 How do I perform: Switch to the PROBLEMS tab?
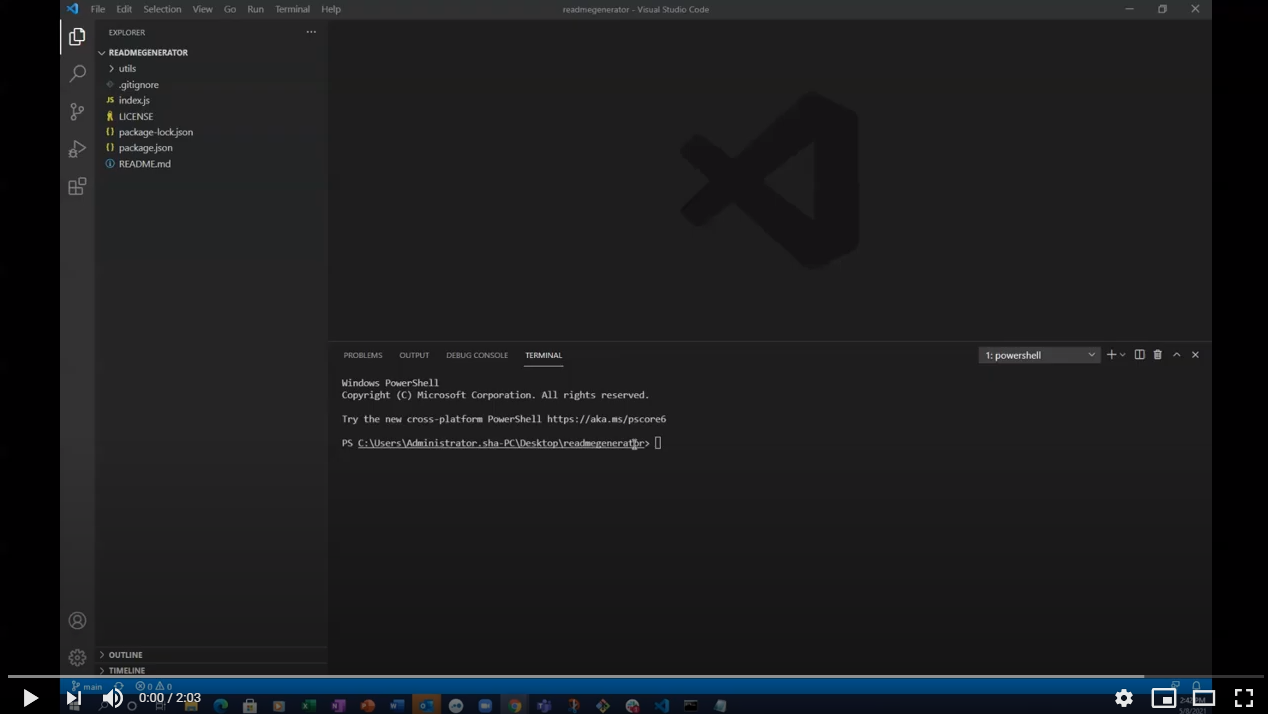363,355
